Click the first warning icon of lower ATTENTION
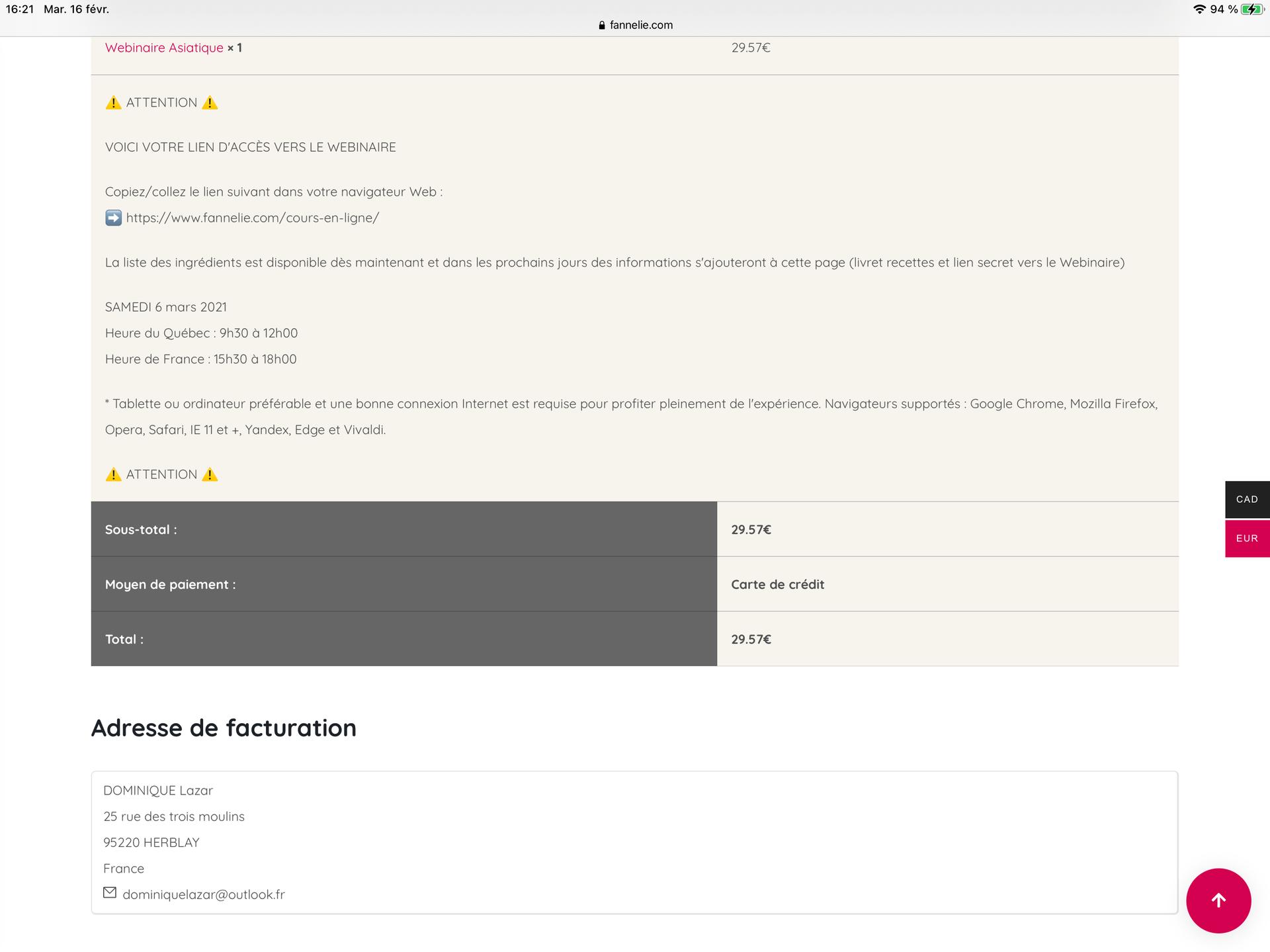This screenshot has height=952, width=1270. coord(113,474)
